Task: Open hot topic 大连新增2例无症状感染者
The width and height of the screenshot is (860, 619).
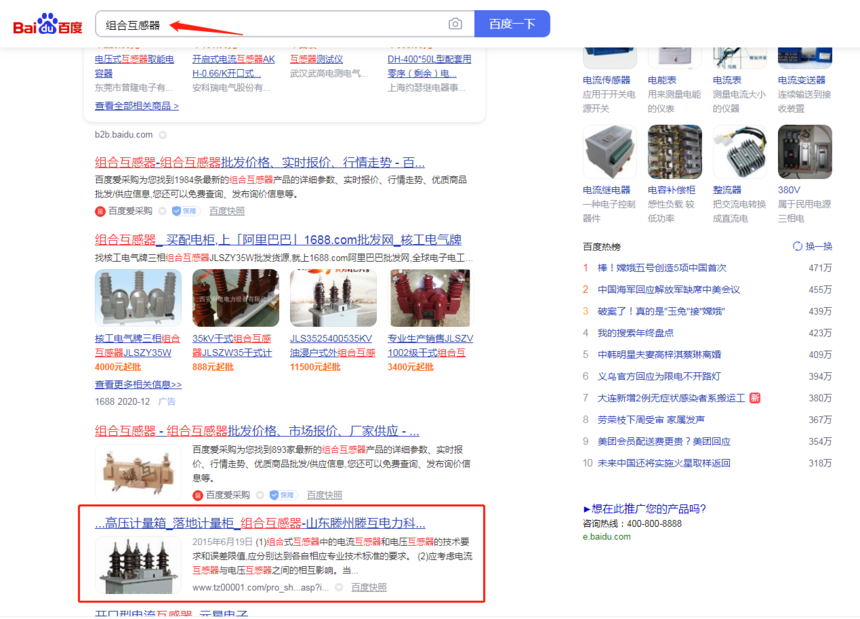Action: click(x=671, y=398)
